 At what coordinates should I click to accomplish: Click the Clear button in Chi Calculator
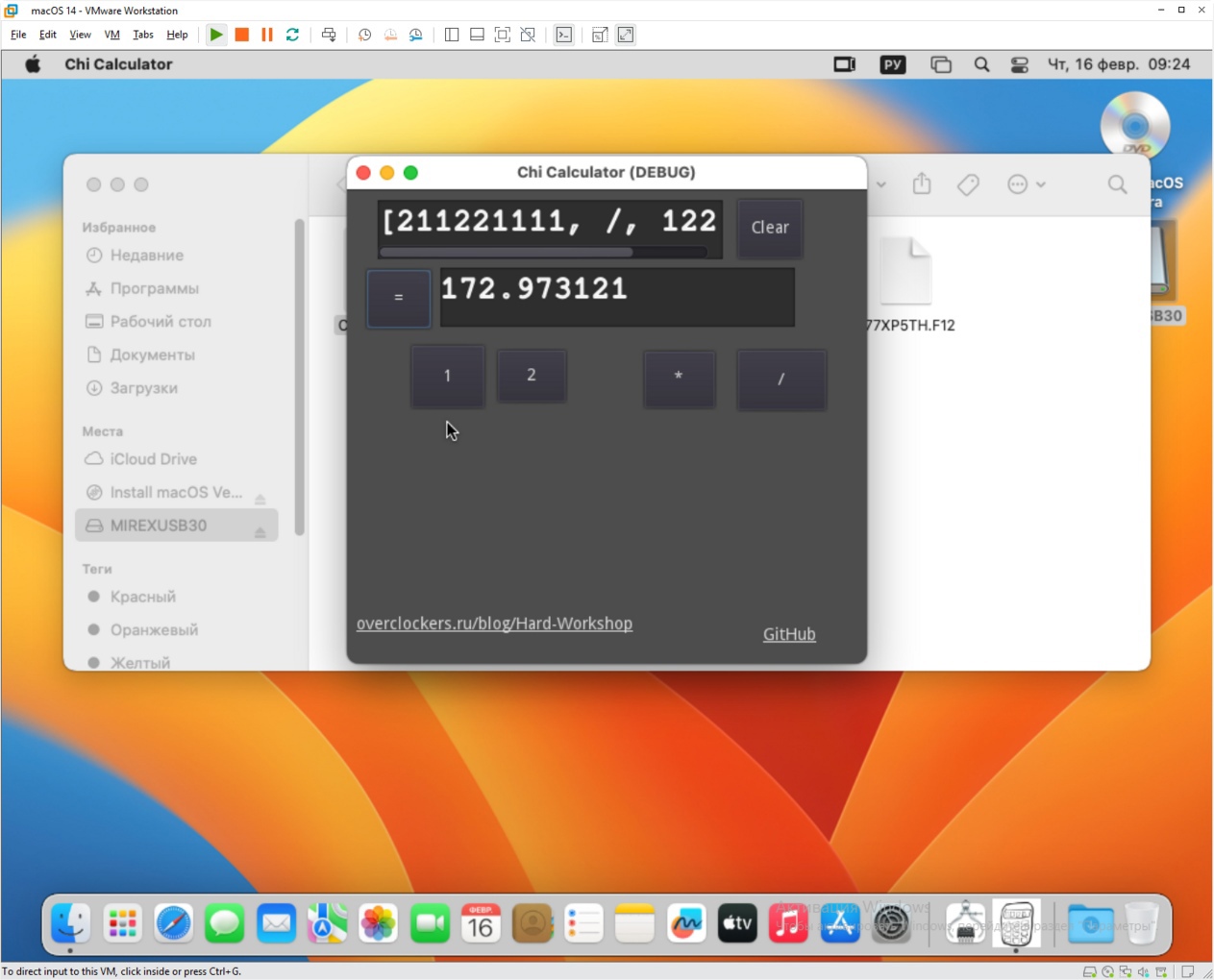(770, 228)
